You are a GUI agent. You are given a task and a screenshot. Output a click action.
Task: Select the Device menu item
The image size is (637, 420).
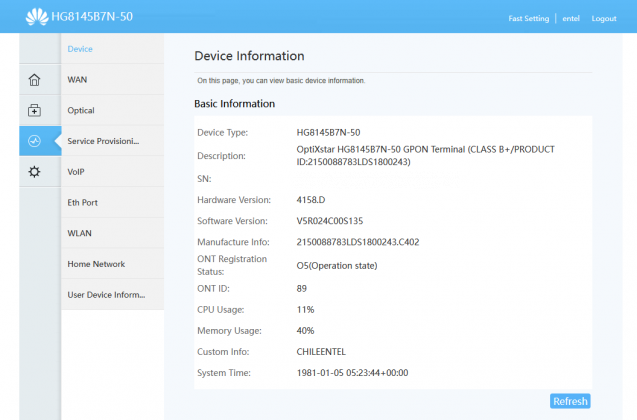[80, 49]
